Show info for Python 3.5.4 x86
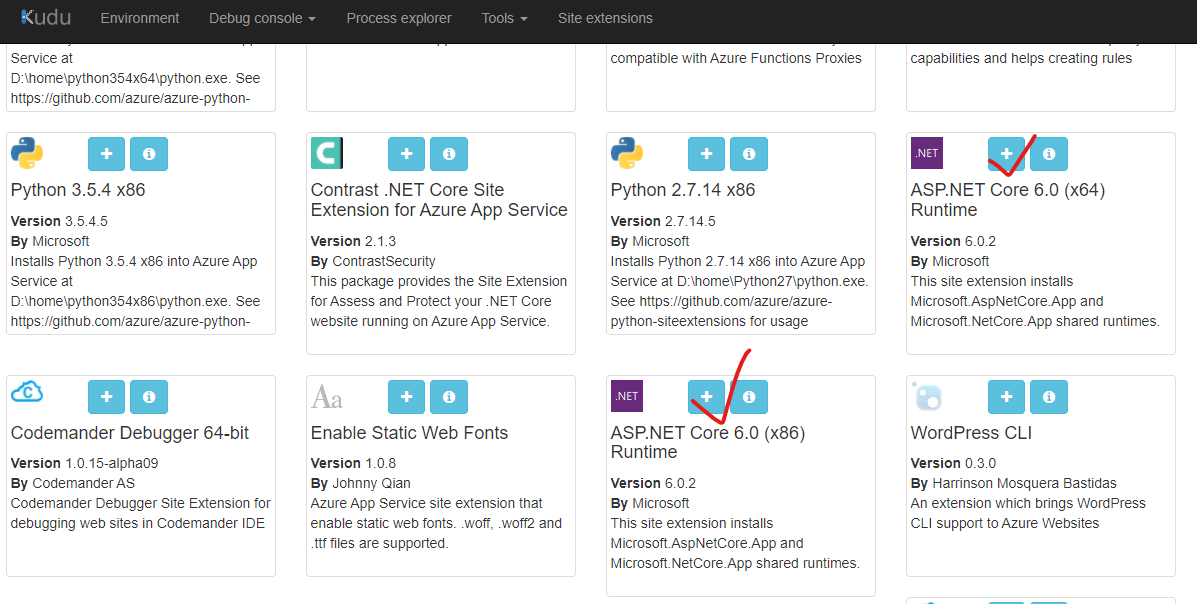1197x604 pixels. (149, 153)
